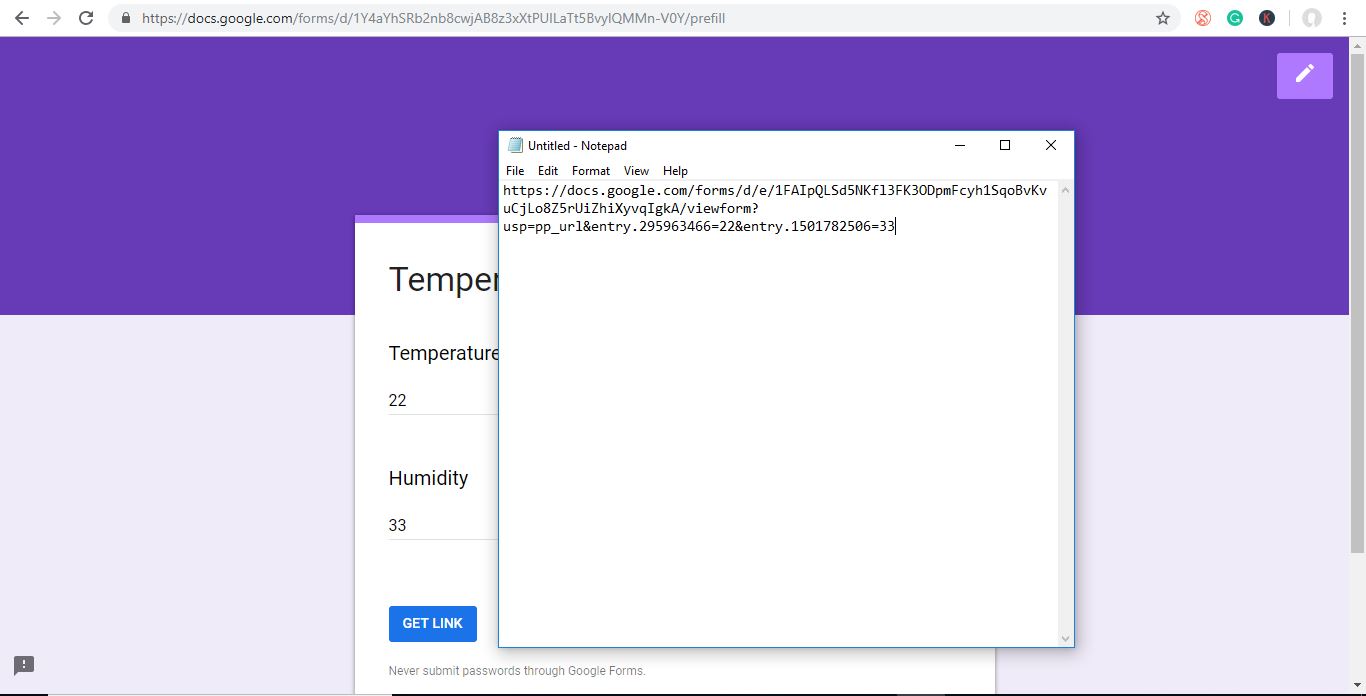Open Chrome three-dot menu
This screenshot has width=1366, height=696.
[x=1345, y=18]
